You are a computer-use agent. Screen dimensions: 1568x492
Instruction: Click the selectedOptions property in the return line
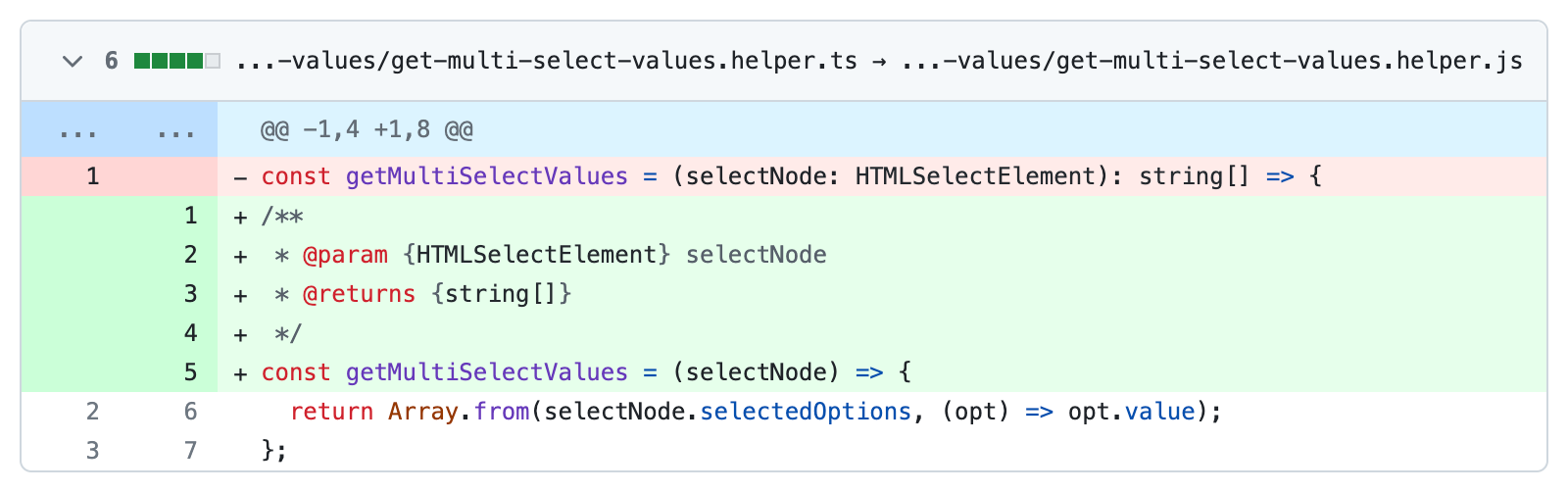coord(806,412)
